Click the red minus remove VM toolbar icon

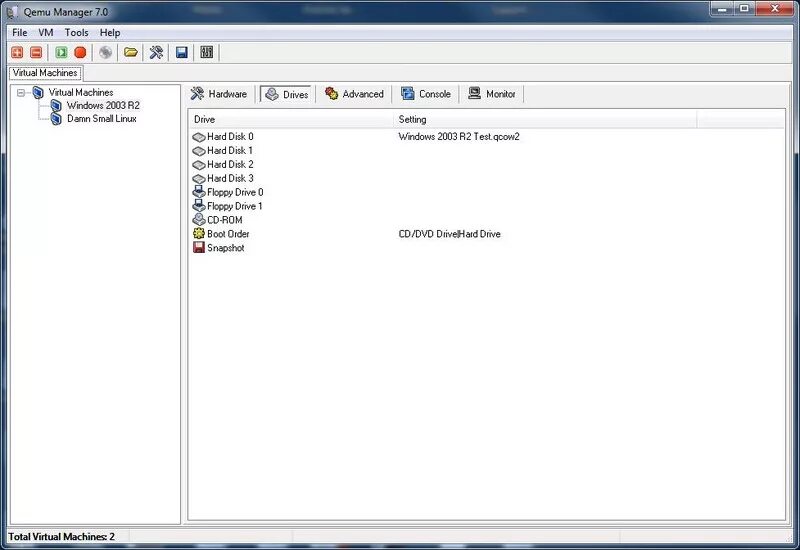(36, 52)
